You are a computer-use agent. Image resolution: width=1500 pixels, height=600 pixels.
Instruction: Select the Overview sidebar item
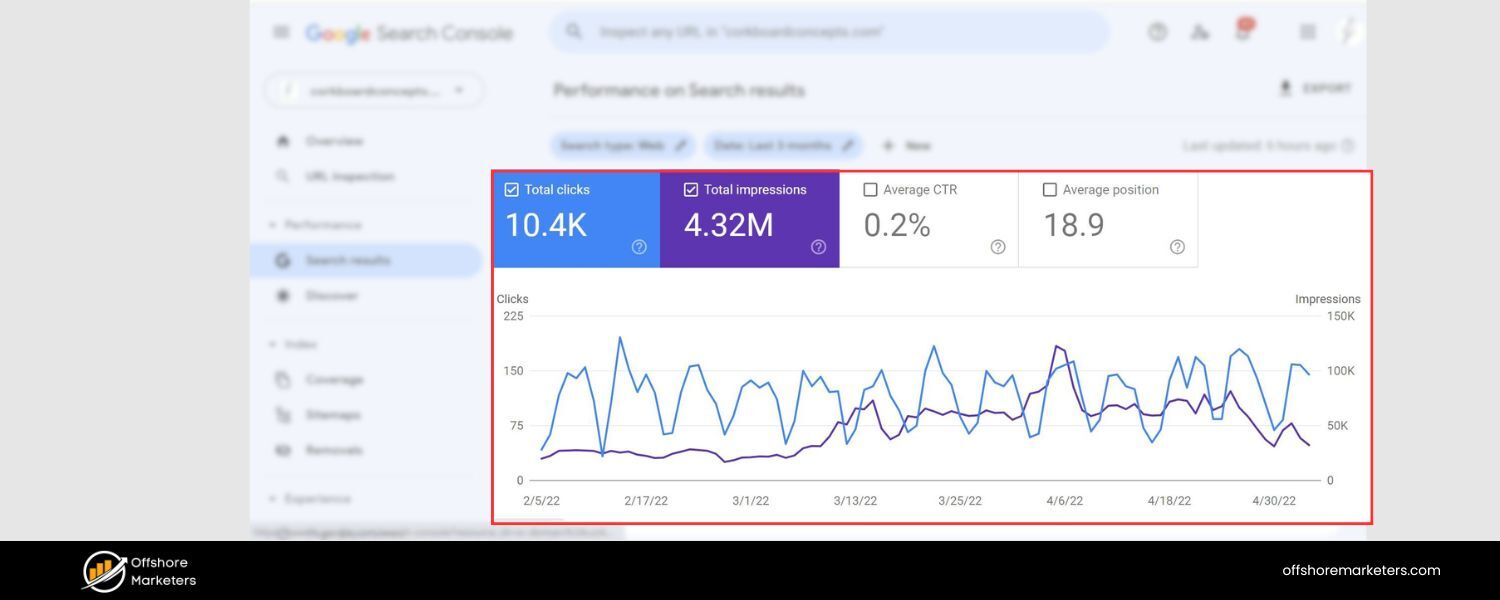(335, 141)
